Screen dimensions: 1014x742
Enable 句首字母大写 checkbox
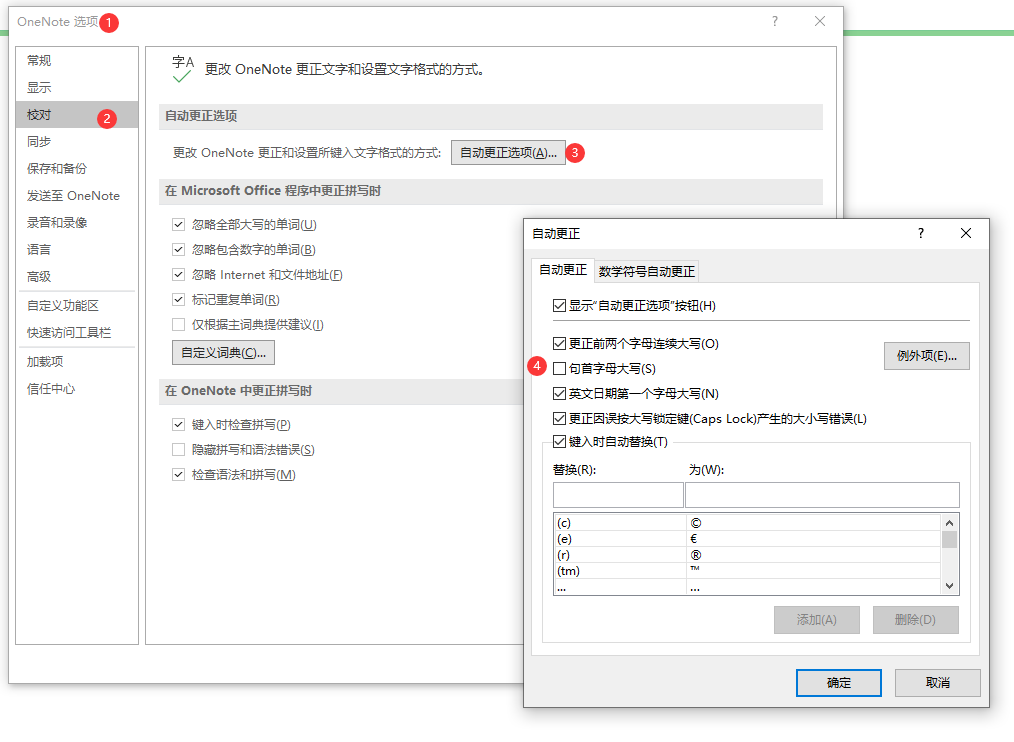pyautogui.click(x=559, y=369)
